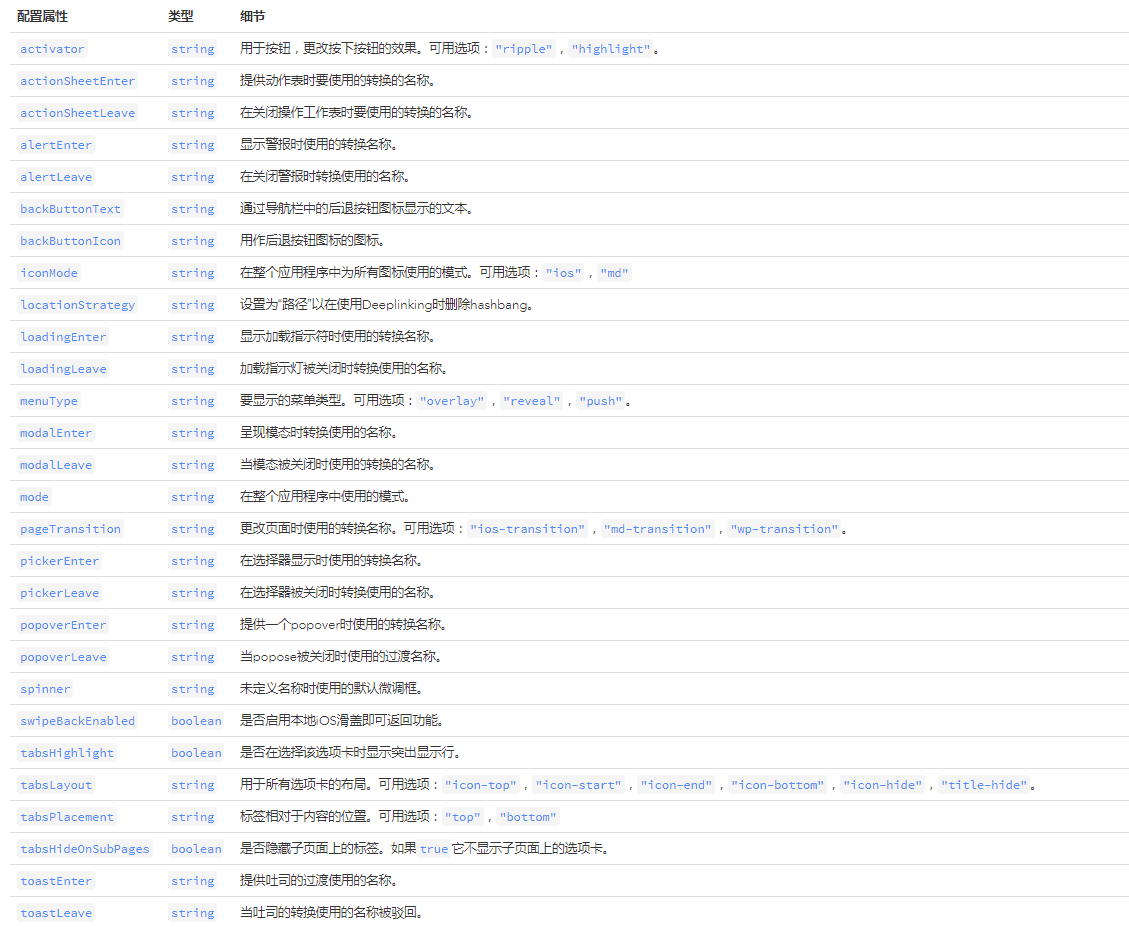The image size is (1129, 931).
Task: Select the "iconMode" property name
Action: (49, 273)
